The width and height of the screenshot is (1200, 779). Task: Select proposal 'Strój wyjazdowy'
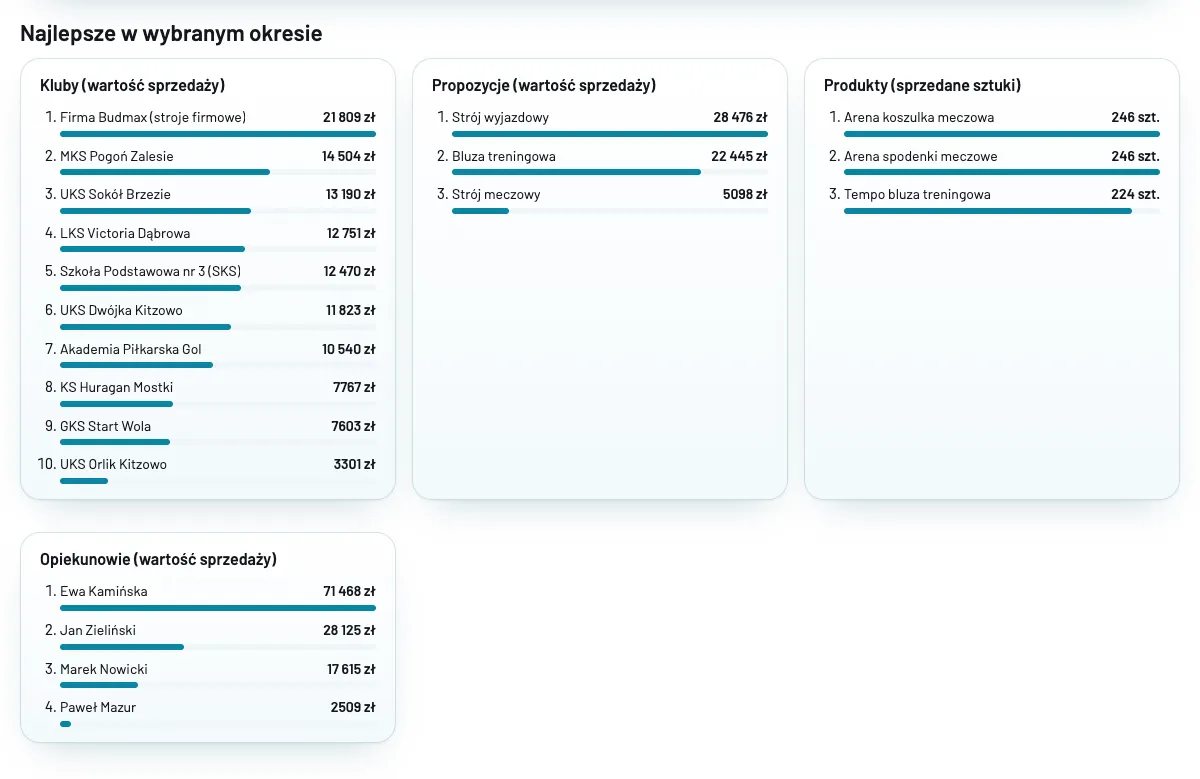coord(500,118)
